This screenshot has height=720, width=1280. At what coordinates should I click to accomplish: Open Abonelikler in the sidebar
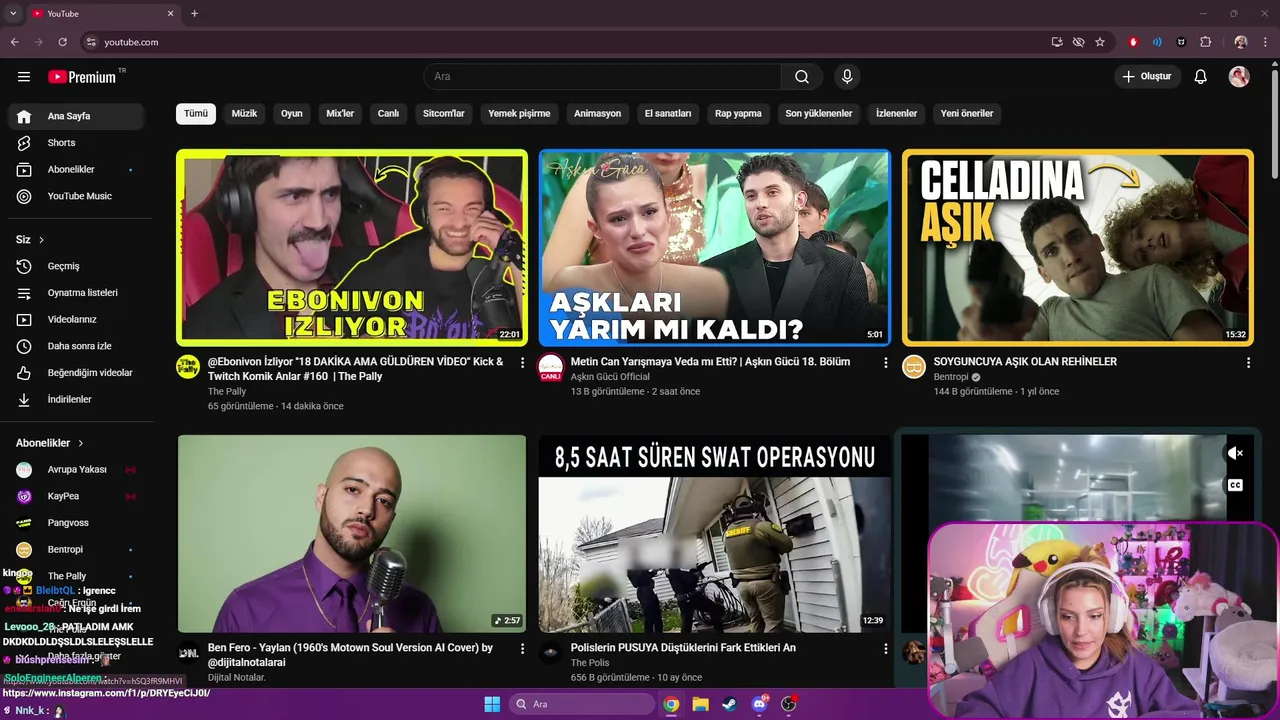click(76, 170)
